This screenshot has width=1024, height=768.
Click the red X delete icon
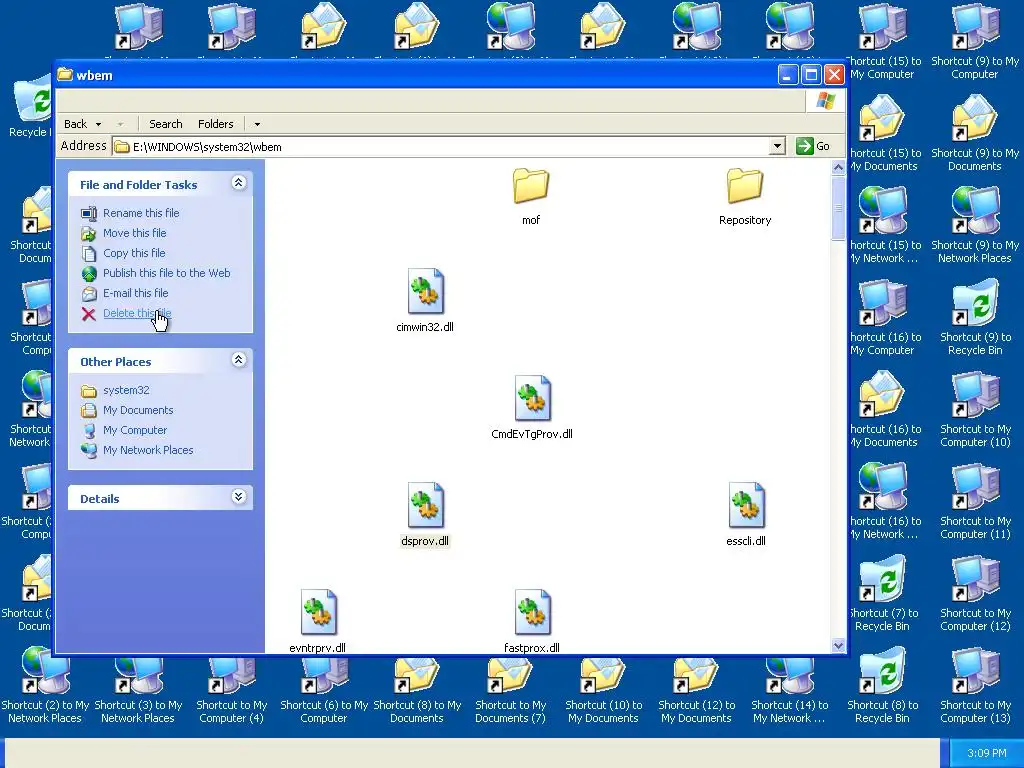tap(89, 314)
